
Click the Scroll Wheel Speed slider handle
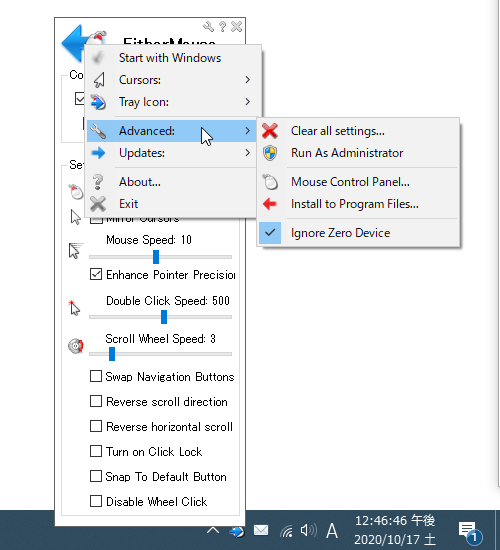click(112, 354)
